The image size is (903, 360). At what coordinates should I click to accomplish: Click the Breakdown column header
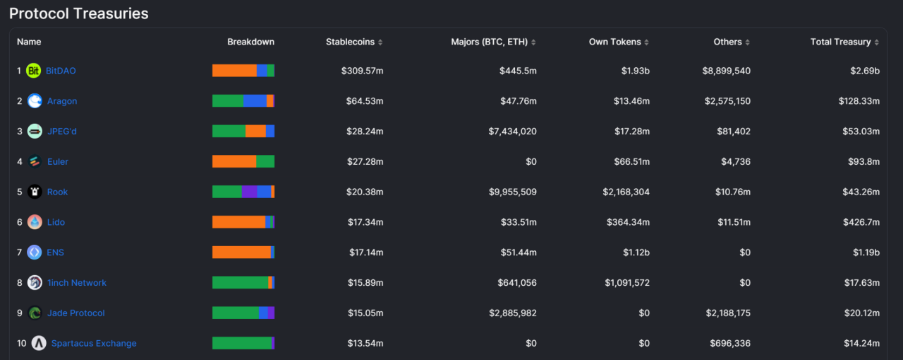pyautogui.click(x=251, y=42)
